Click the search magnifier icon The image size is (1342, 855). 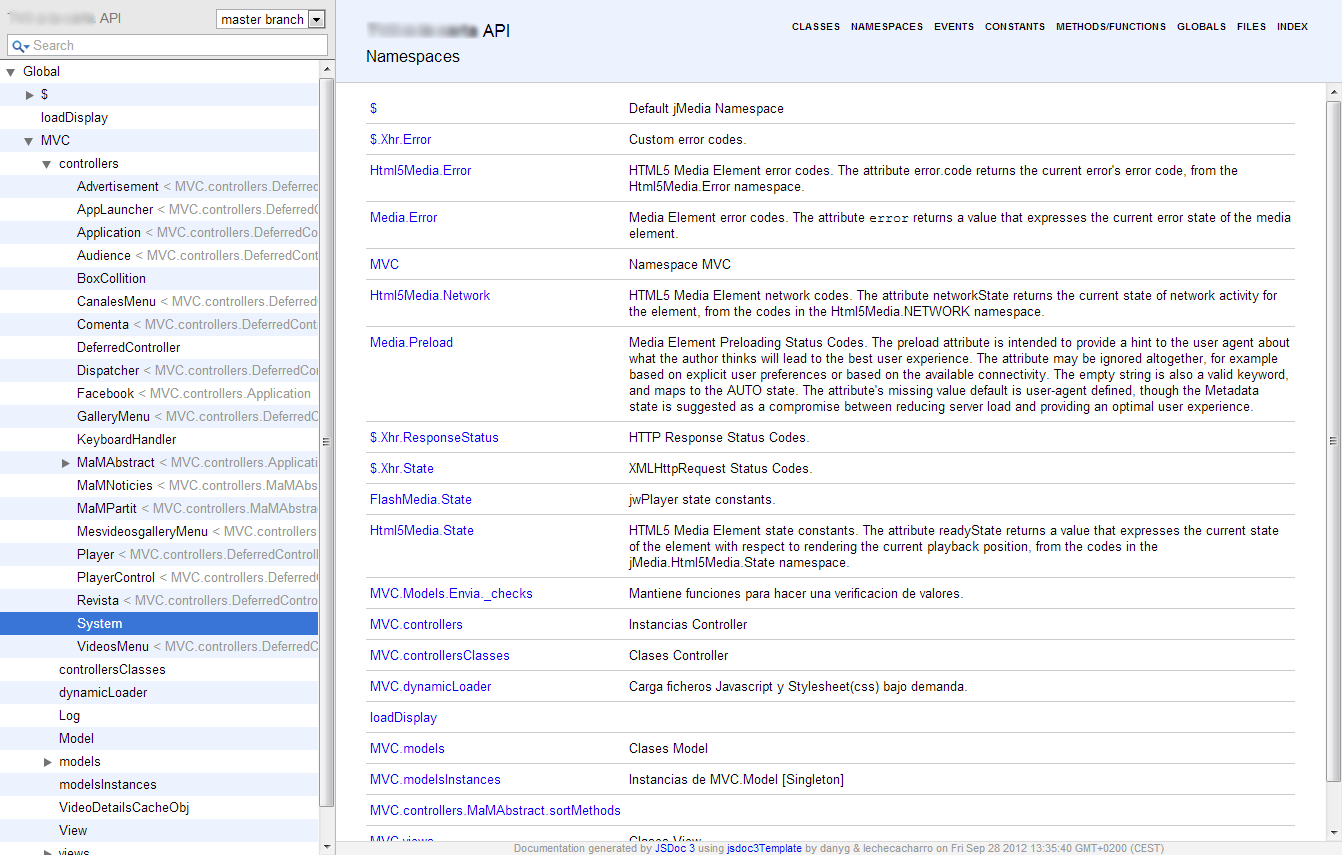tap(18, 46)
